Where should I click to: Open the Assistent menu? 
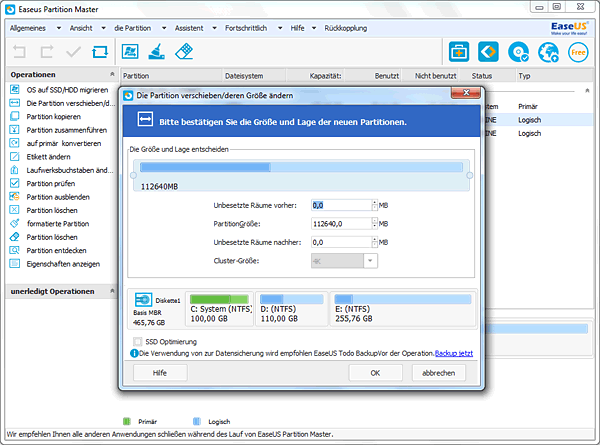(189, 28)
